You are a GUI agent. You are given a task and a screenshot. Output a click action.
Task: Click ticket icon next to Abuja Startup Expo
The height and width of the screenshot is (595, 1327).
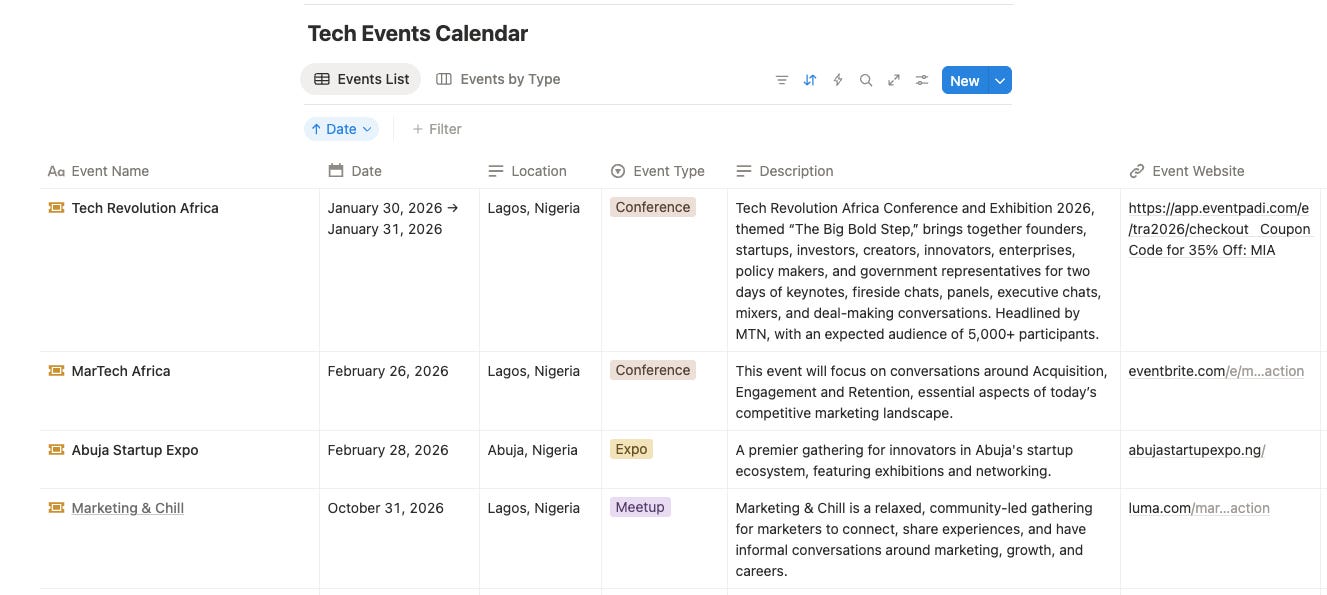(x=56, y=450)
